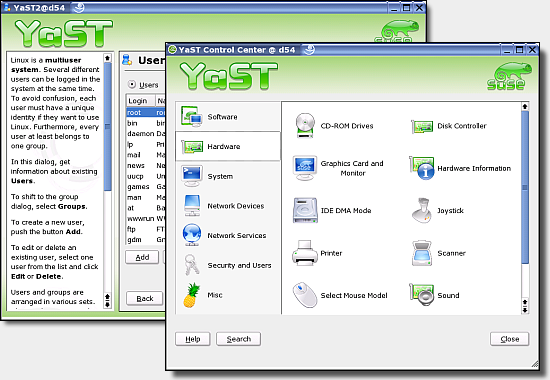Open the Printer icon

305,253
